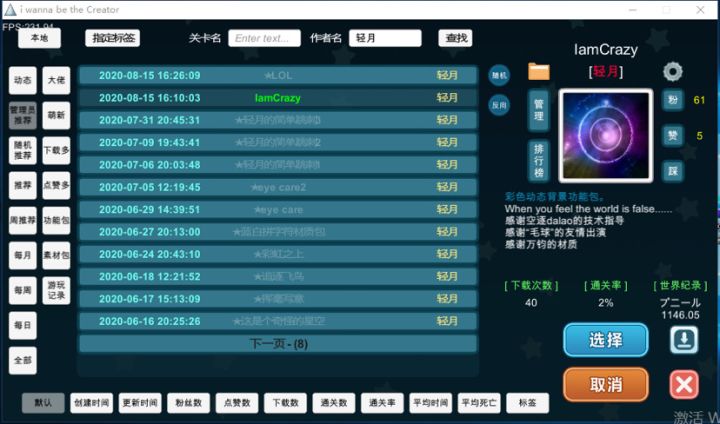Select the 每月 category
Viewport: 720px width, 424px height.
point(22,255)
